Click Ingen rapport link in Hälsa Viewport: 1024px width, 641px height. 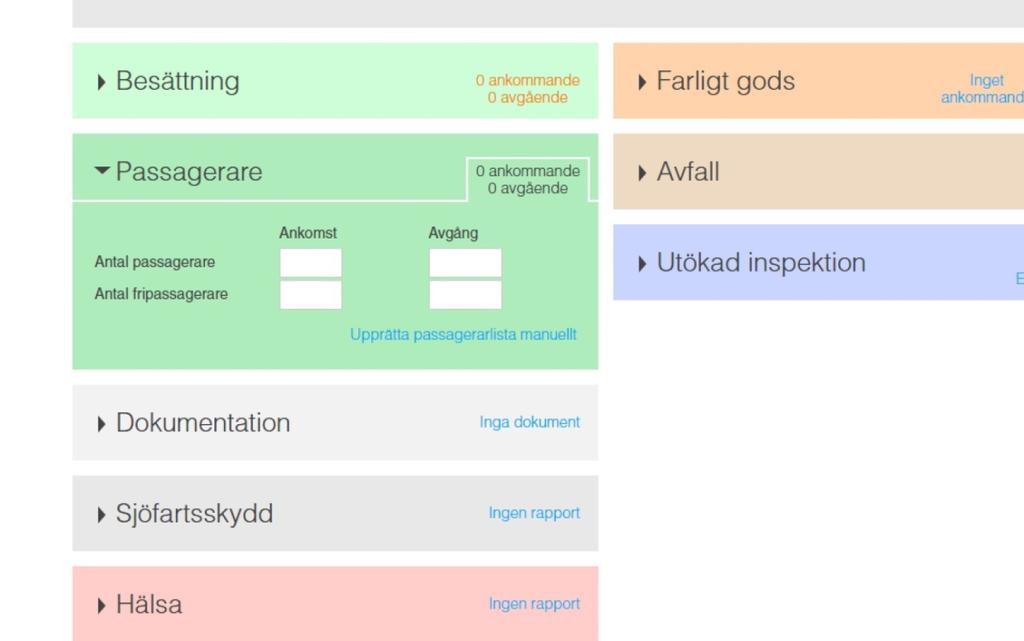(x=534, y=604)
